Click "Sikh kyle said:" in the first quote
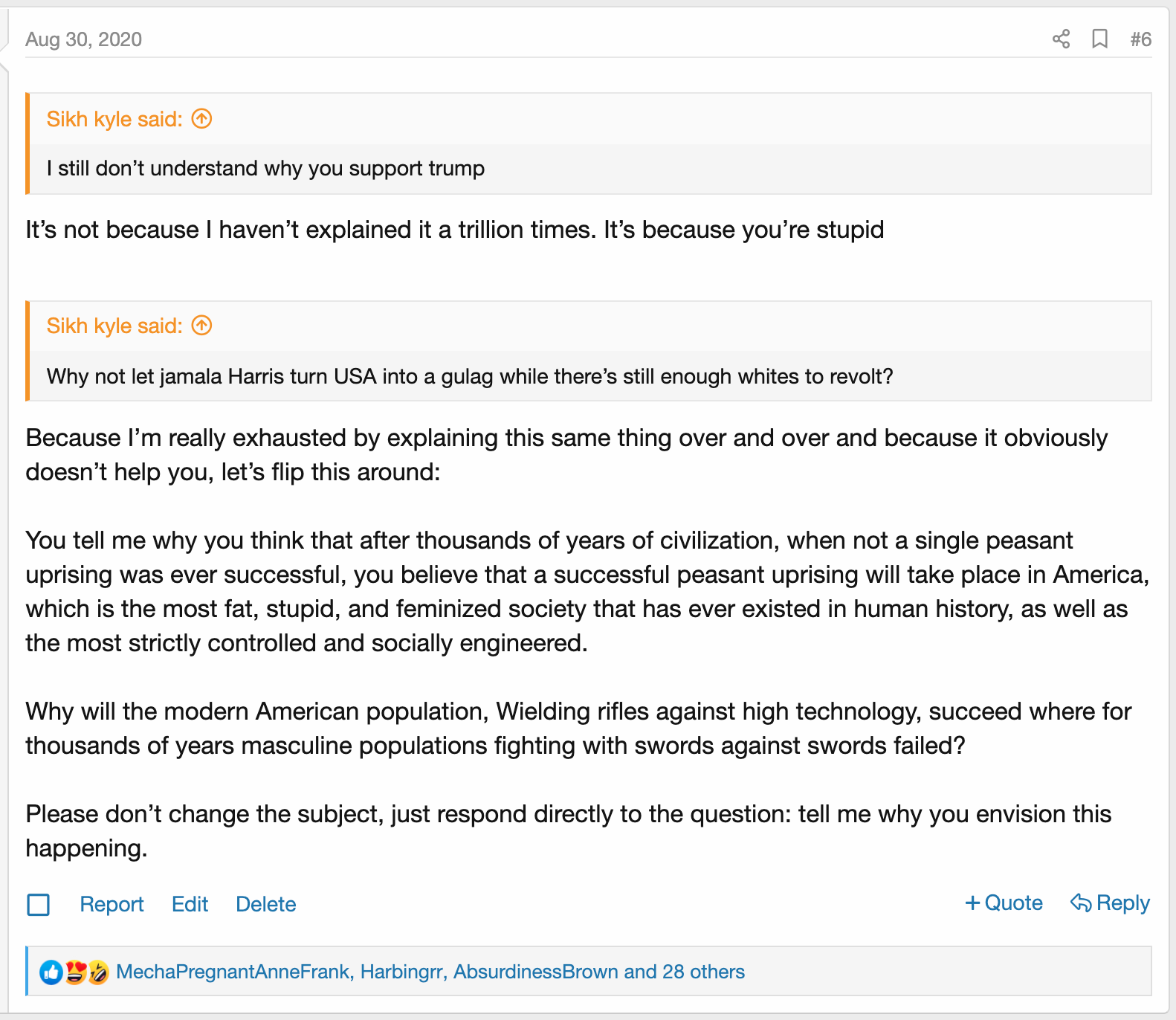This screenshot has width=1176, height=1020. click(x=114, y=119)
